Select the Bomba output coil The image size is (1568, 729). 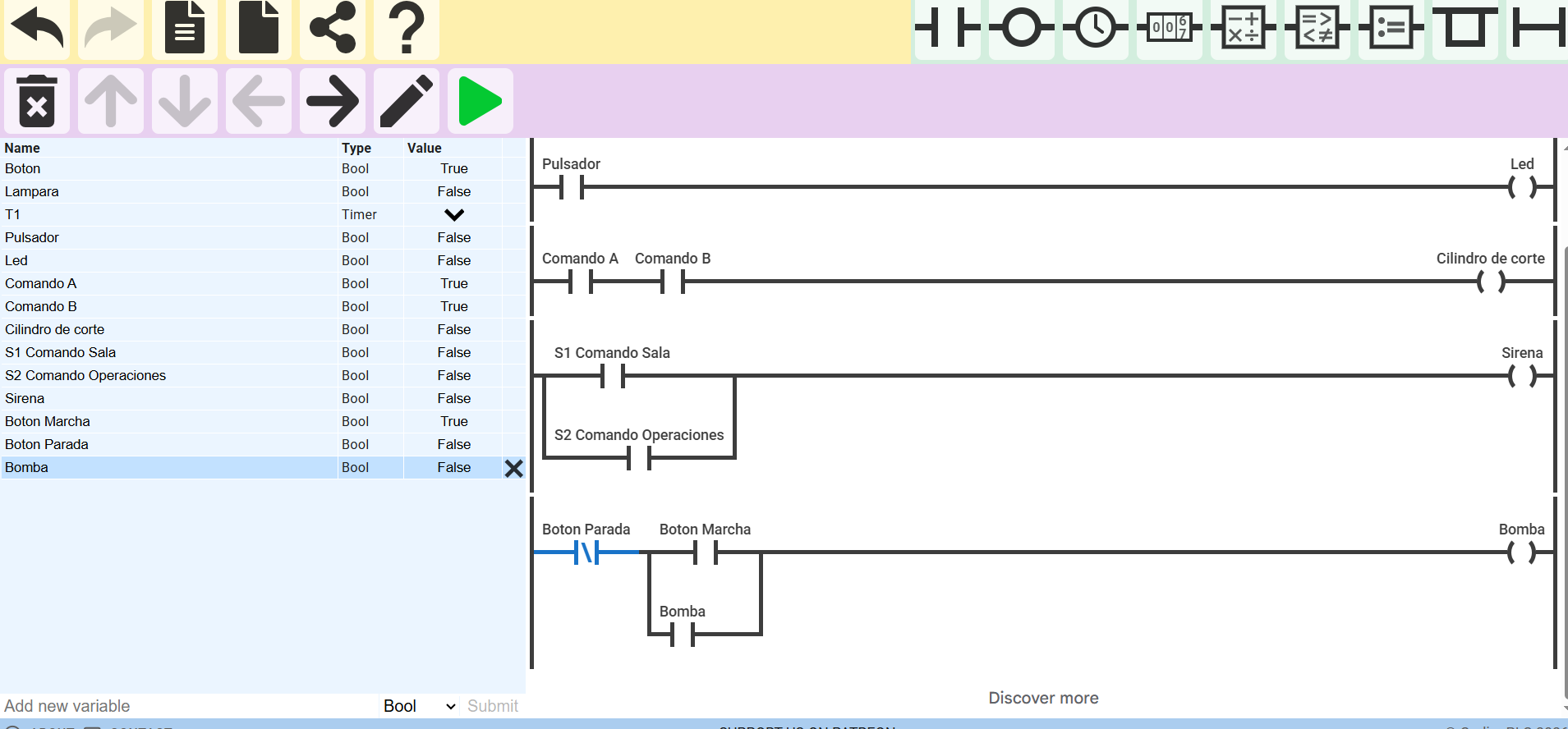1522,552
